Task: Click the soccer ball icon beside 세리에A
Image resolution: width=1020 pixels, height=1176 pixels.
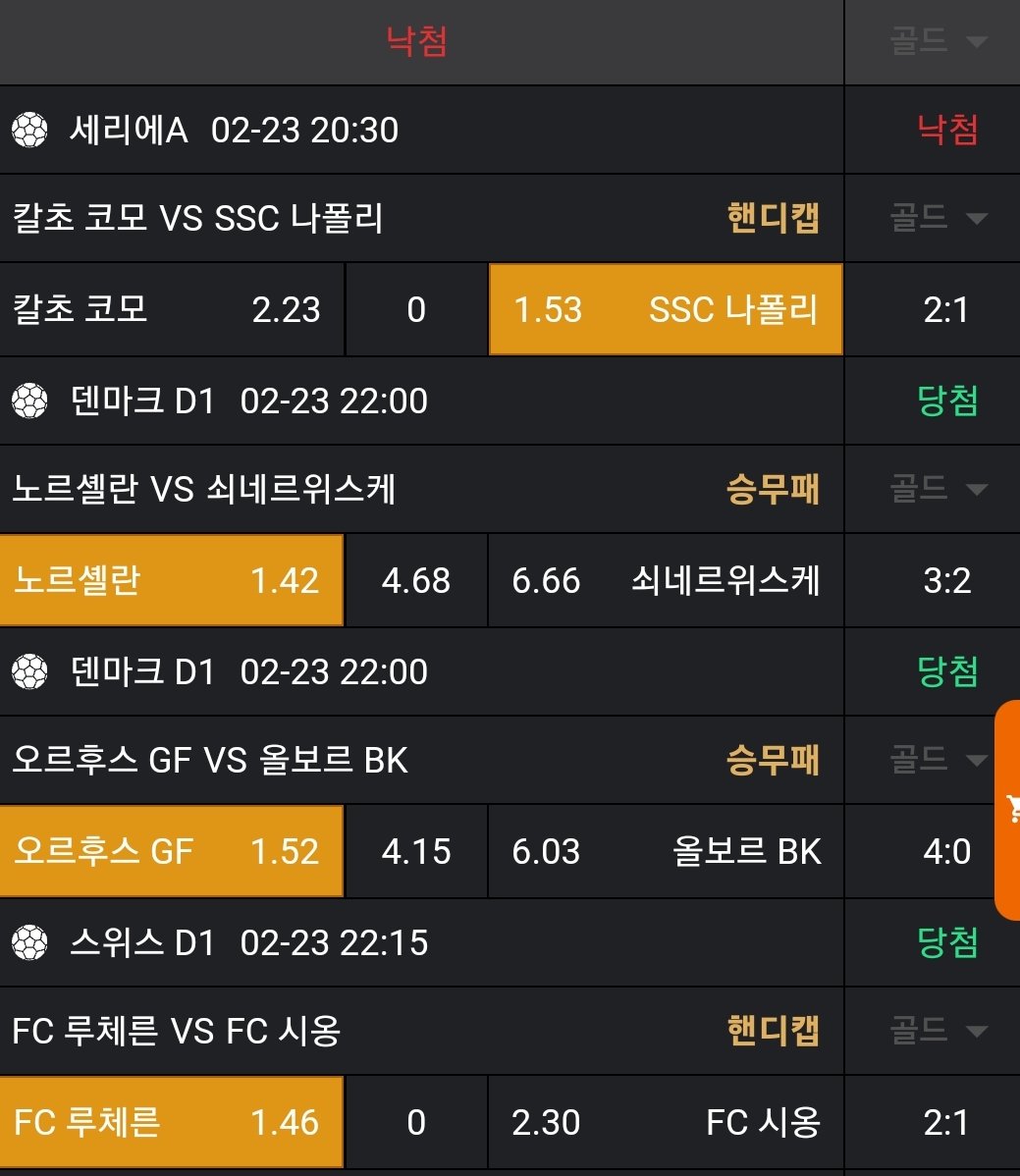Action: (29, 130)
